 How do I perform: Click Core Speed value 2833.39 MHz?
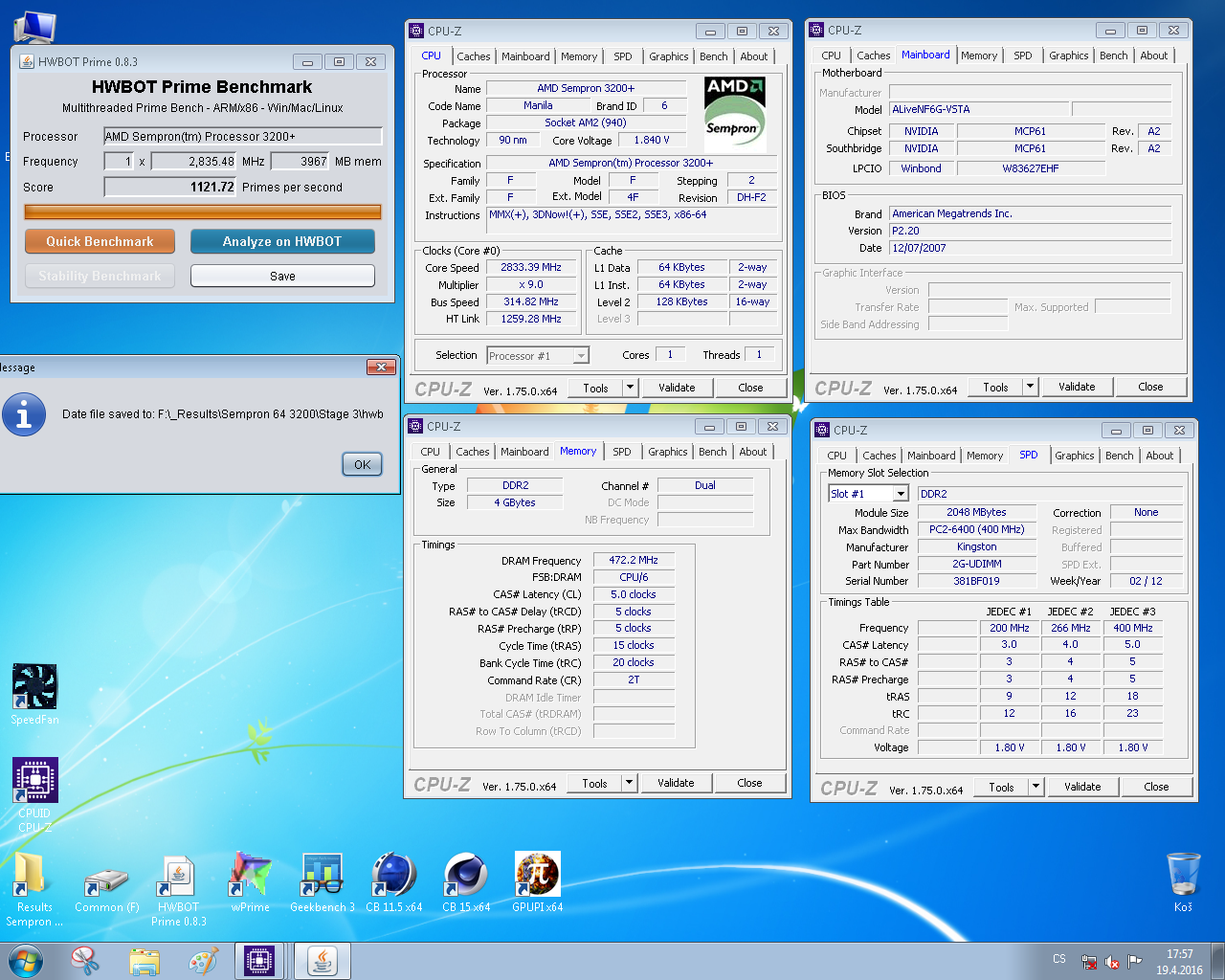pyautogui.click(x=531, y=267)
